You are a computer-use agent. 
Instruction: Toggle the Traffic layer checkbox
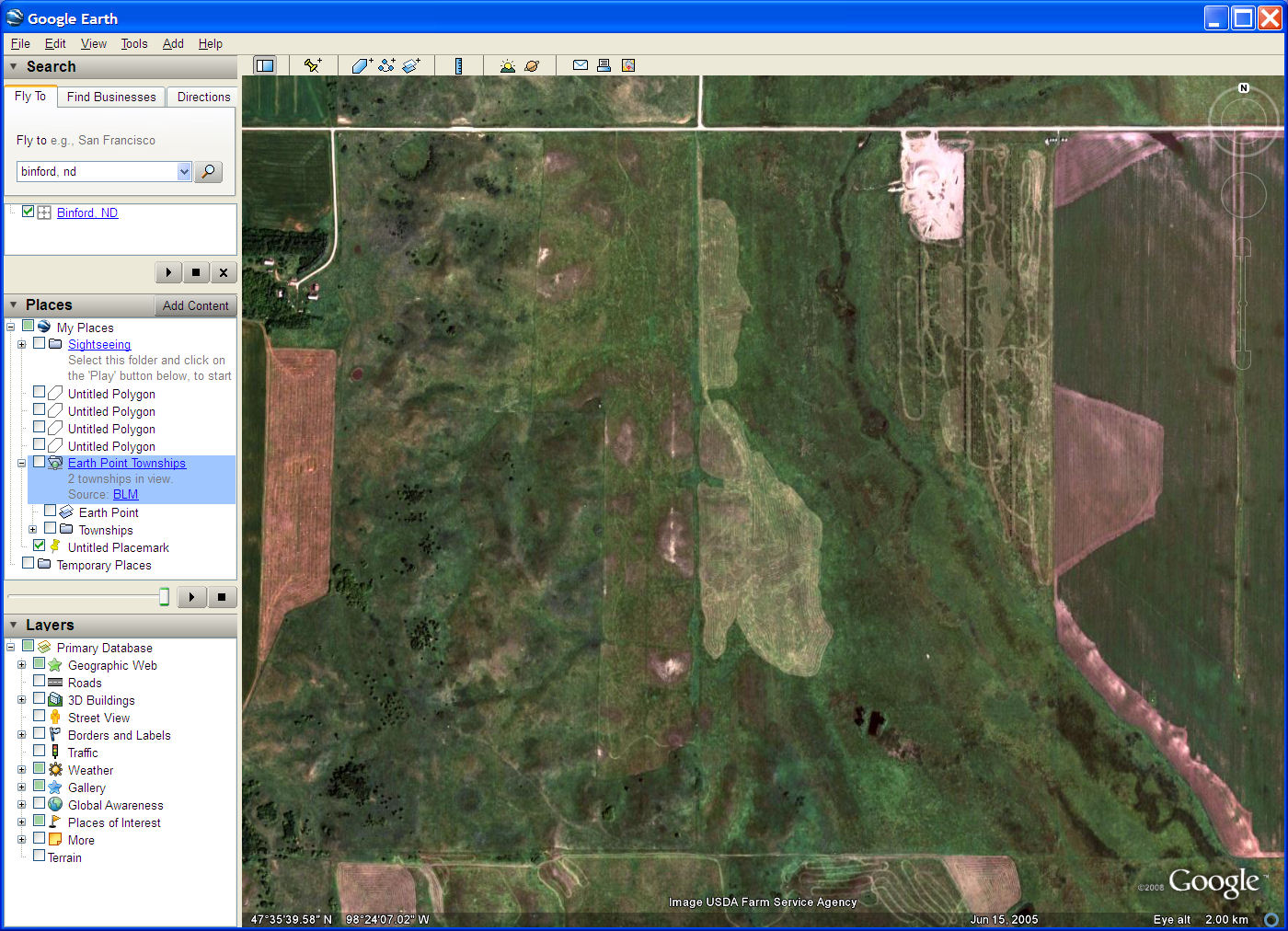[x=39, y=752]
